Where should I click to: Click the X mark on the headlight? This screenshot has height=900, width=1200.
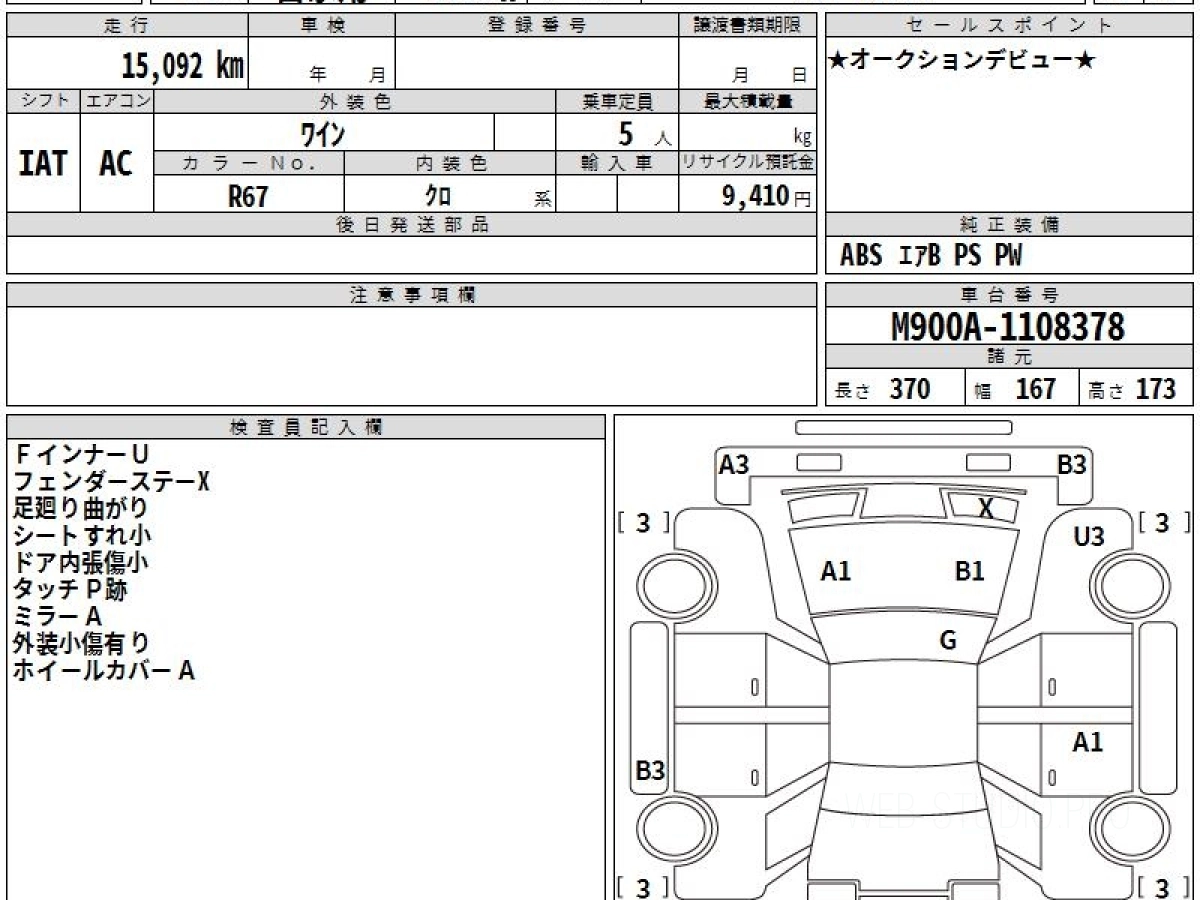coord(986,509)
